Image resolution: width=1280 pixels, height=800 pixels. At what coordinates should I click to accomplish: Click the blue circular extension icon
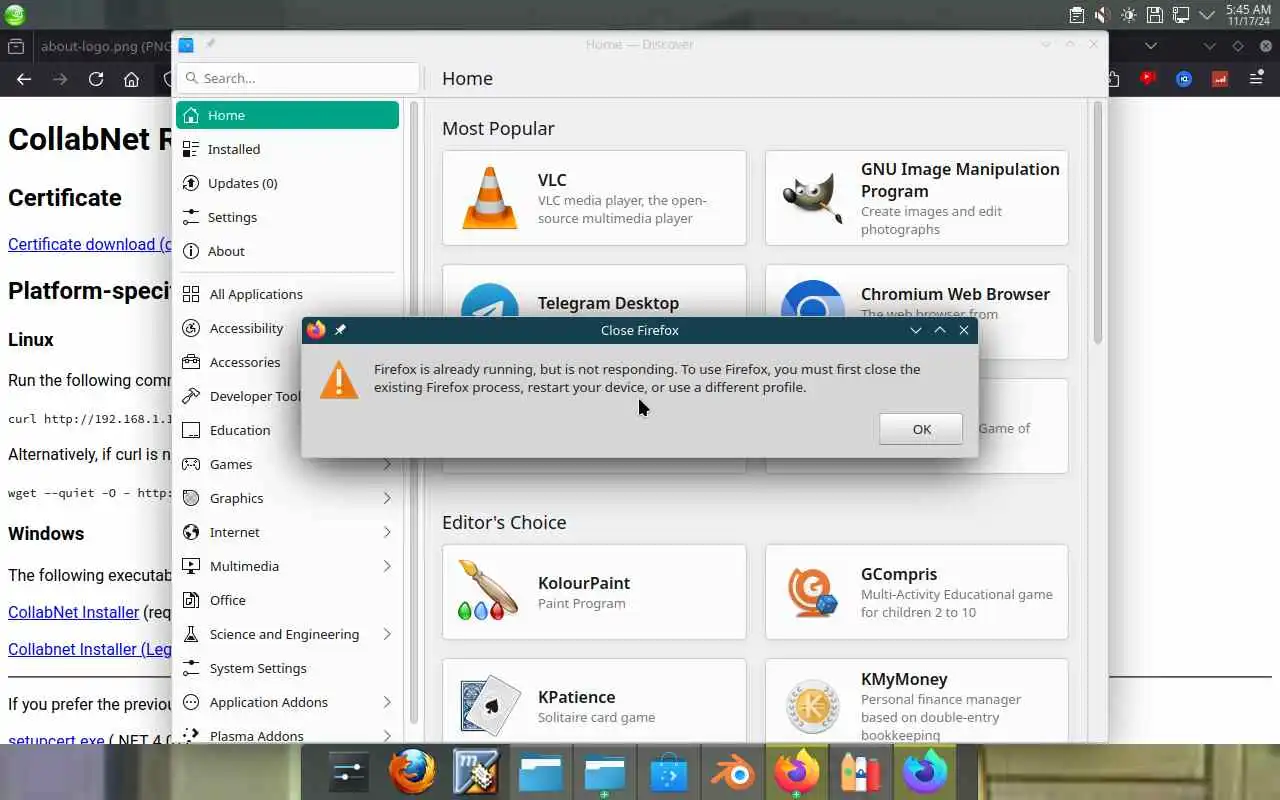(x=1184, y=78)
